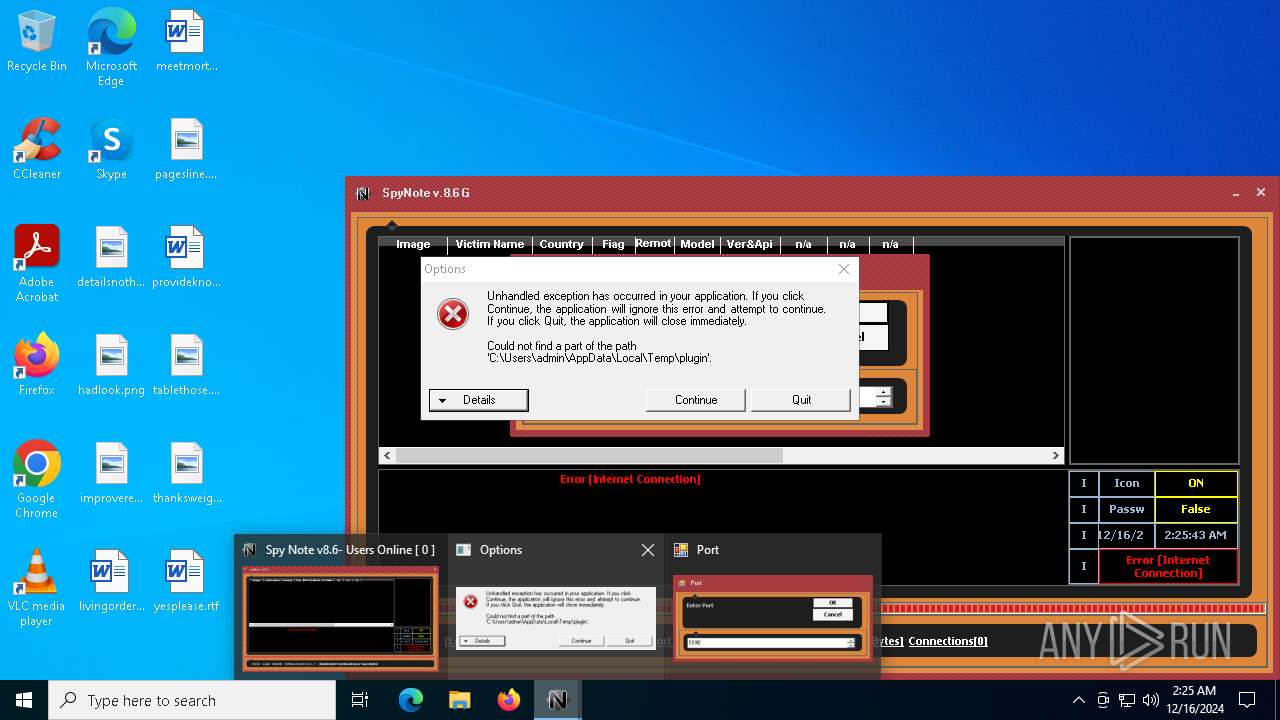The height and width of the screenshot is (720, 1280).
Task: Select the livingorder Word document icon
Action: tap(111, 582)
